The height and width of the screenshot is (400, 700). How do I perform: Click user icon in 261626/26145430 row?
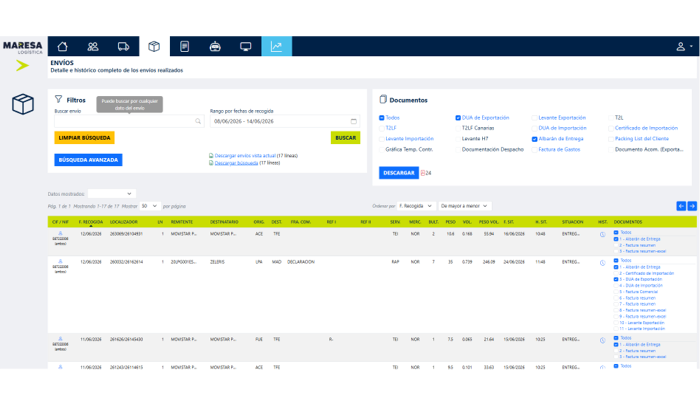[x=60, y=339]
